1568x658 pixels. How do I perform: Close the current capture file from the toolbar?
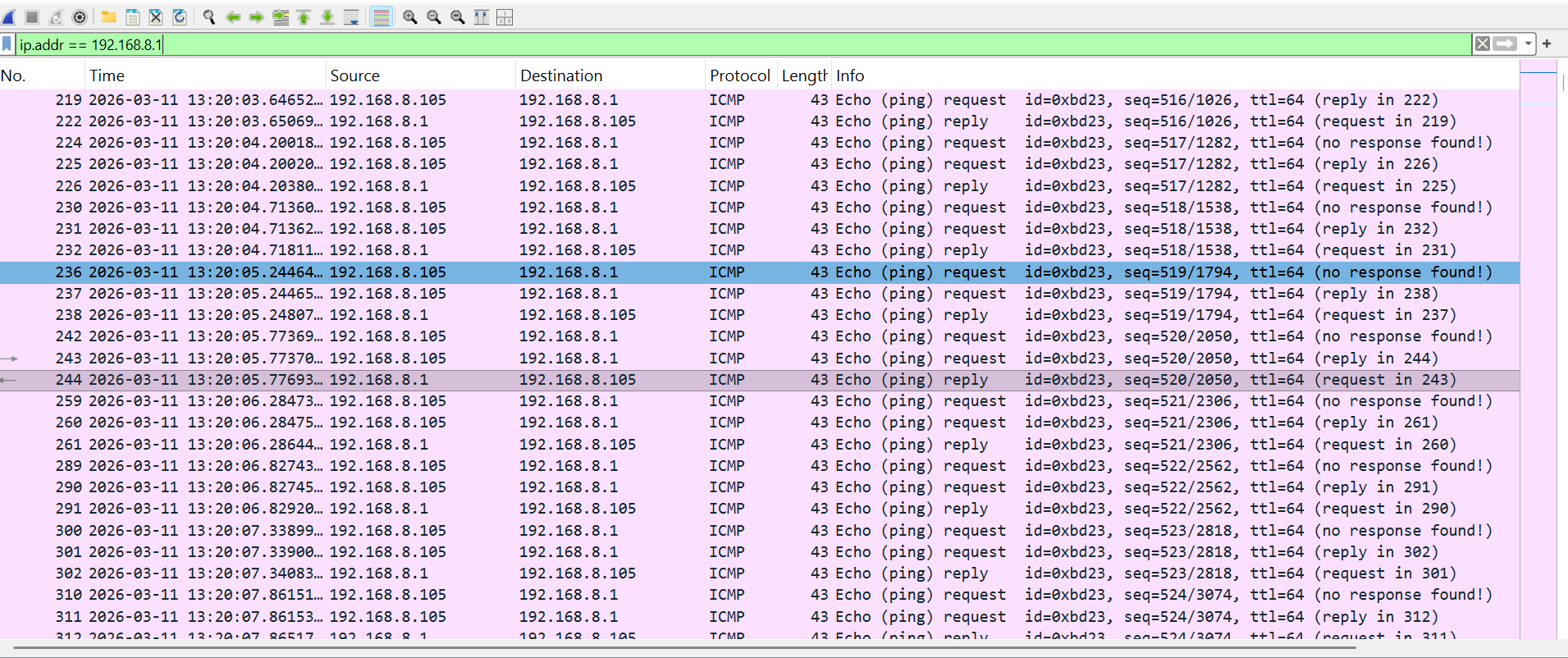click(156, 16)
